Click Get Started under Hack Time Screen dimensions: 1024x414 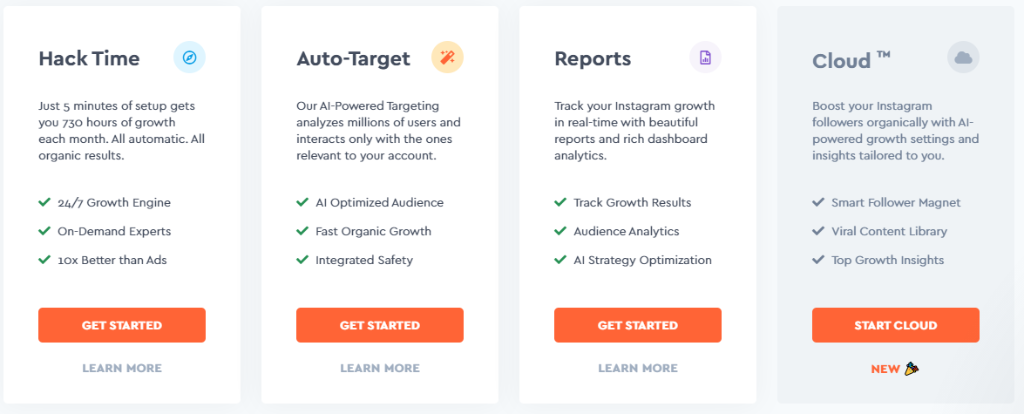[x=122, y=325]
